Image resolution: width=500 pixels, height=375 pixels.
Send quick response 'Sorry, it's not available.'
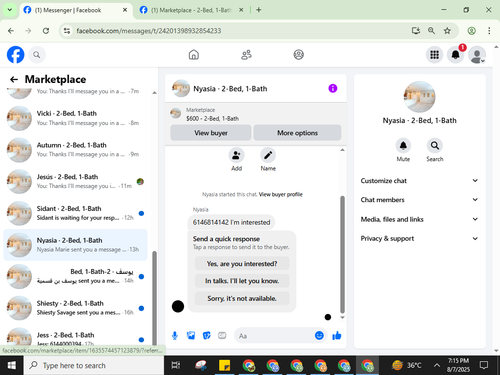tap(242, 298)
